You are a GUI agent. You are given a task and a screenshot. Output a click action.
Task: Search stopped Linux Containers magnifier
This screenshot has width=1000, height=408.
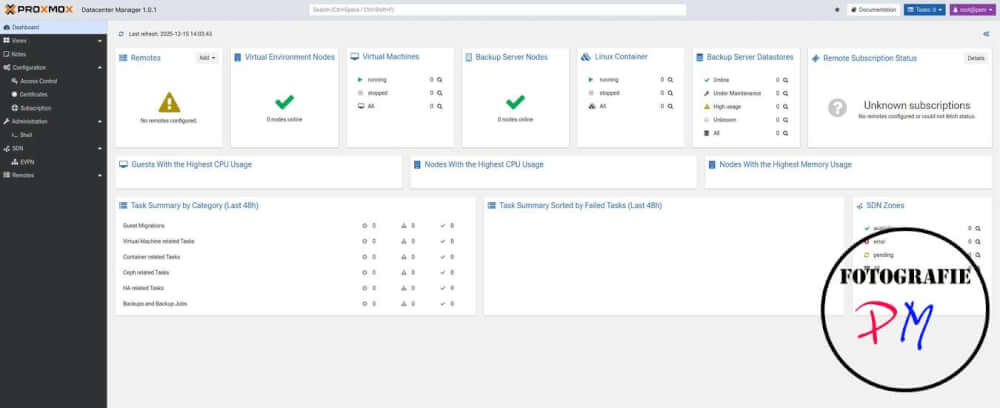pyautogui.click(x=670, y=93)
